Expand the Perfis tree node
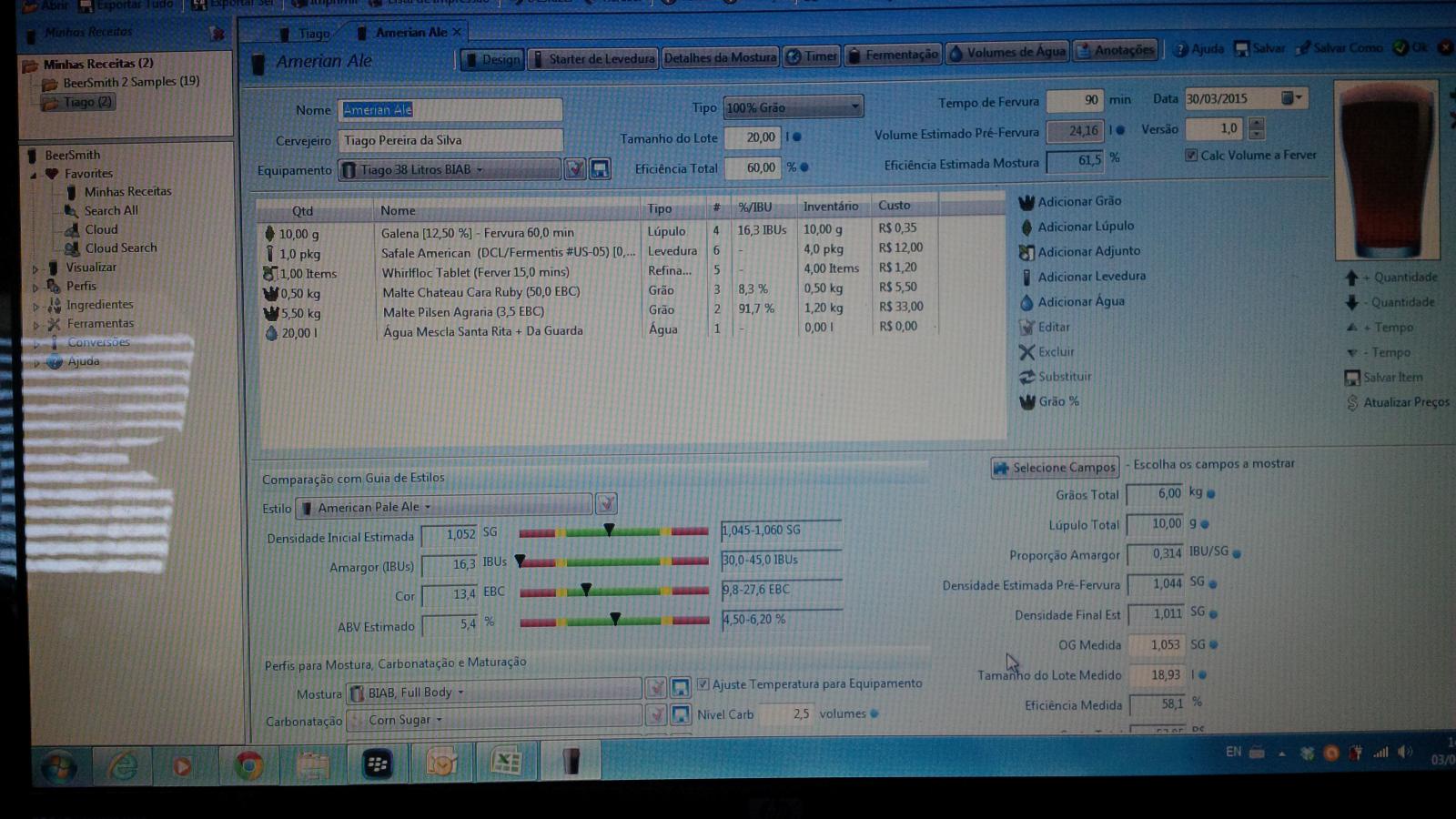 point(35,287)
